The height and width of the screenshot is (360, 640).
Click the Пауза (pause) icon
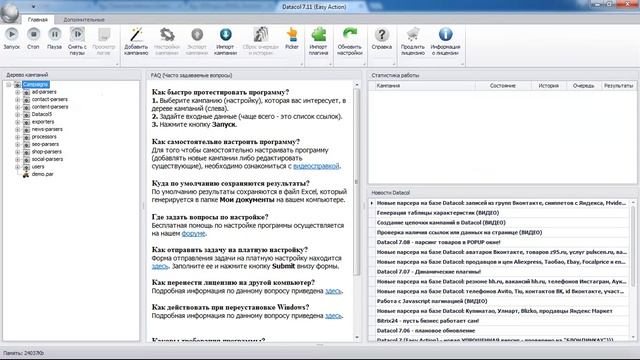54,34
